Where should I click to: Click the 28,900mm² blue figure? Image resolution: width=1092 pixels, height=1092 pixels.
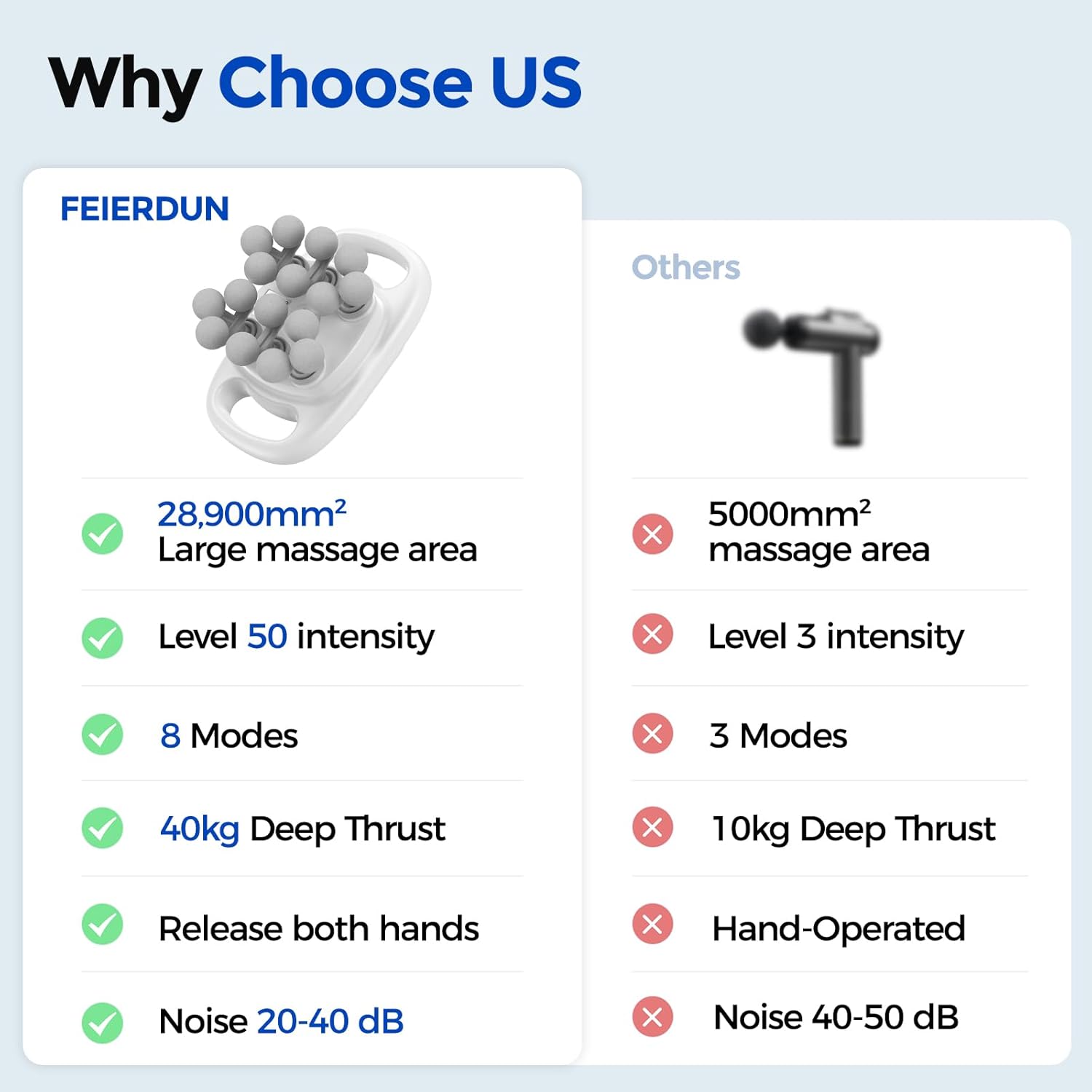tap(251, 514)
